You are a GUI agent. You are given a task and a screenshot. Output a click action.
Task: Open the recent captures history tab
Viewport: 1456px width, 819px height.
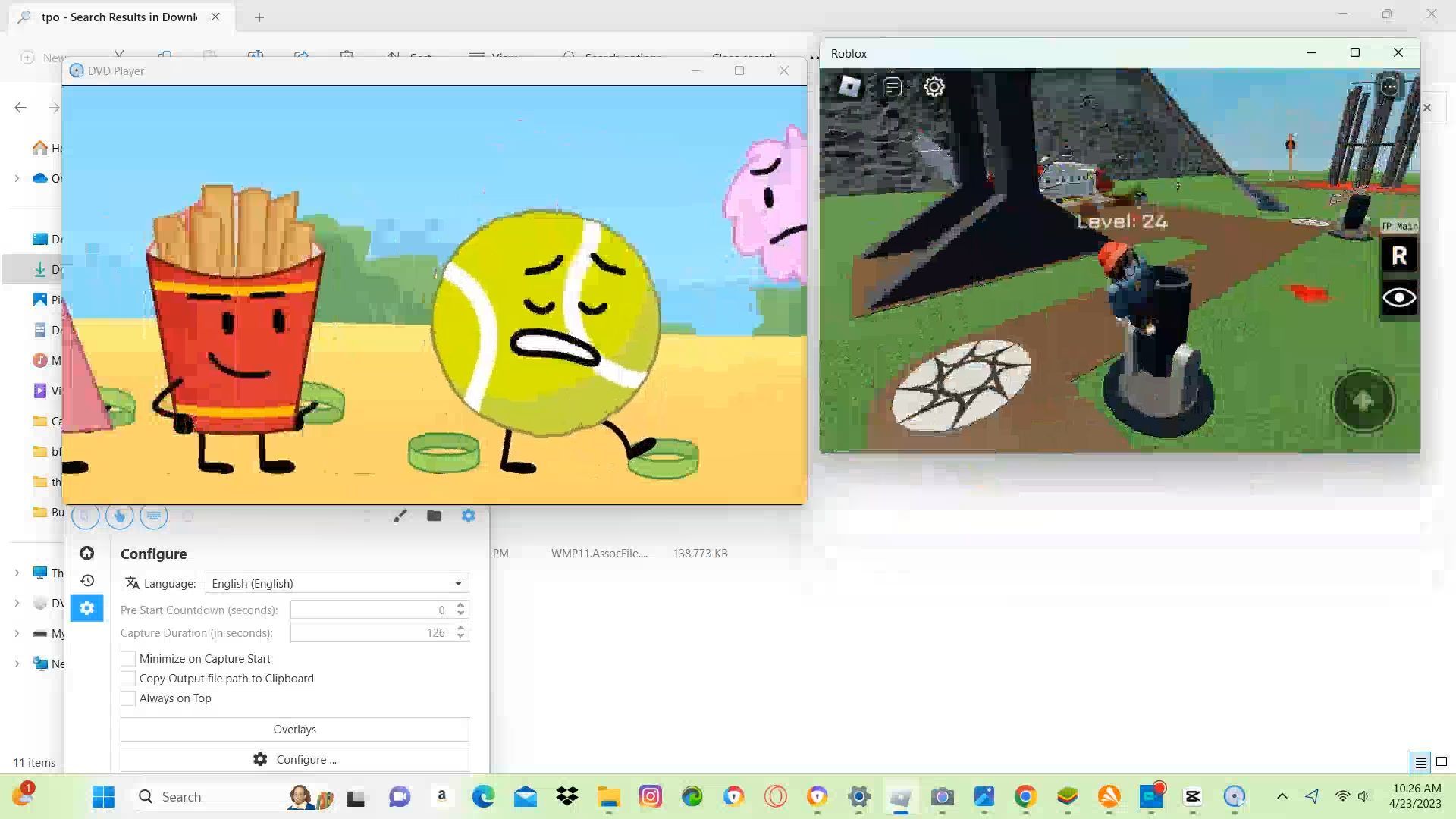tap(87, 580)
